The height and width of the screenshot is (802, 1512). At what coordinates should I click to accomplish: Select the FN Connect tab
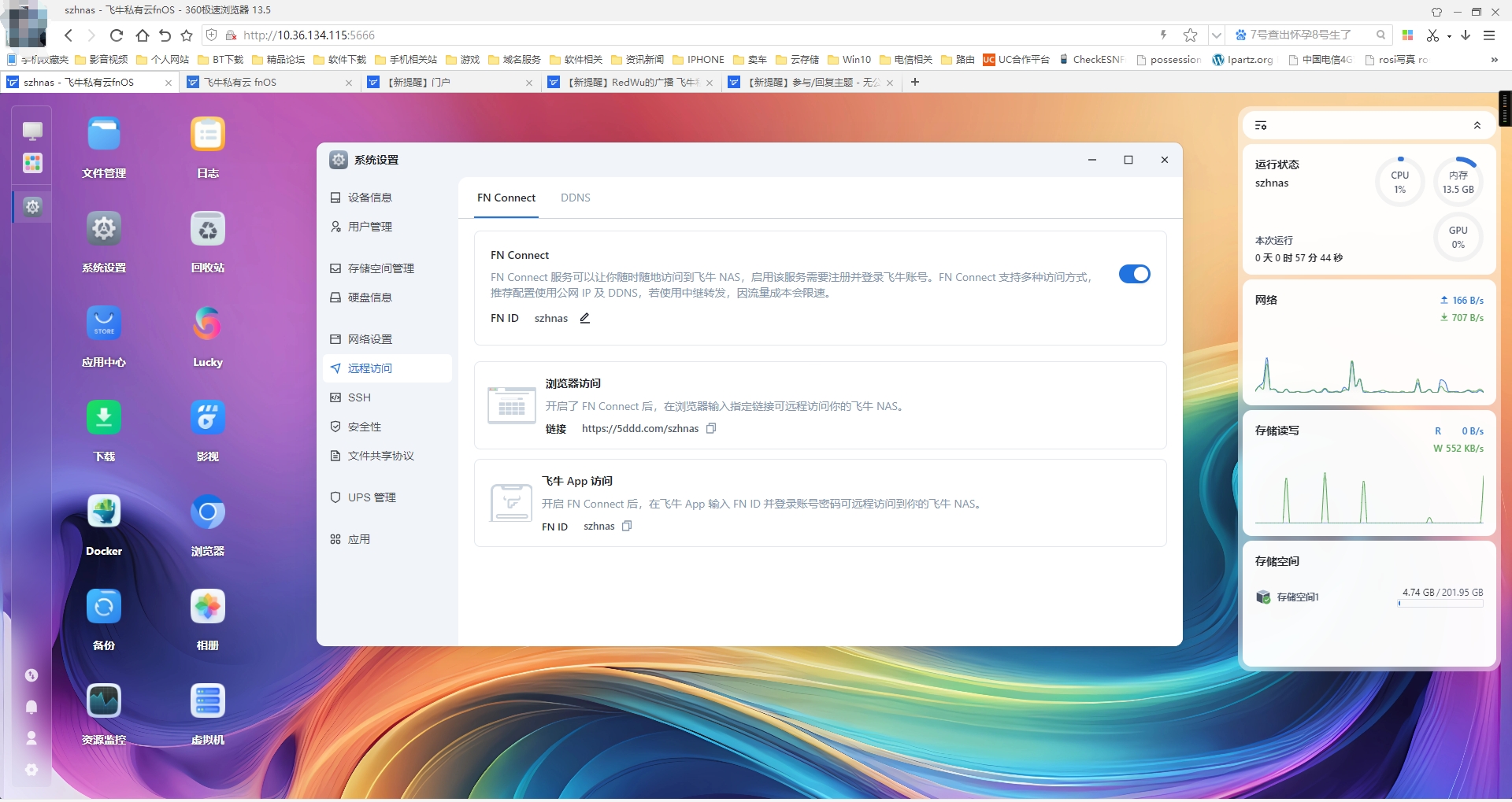pos(506,198)
